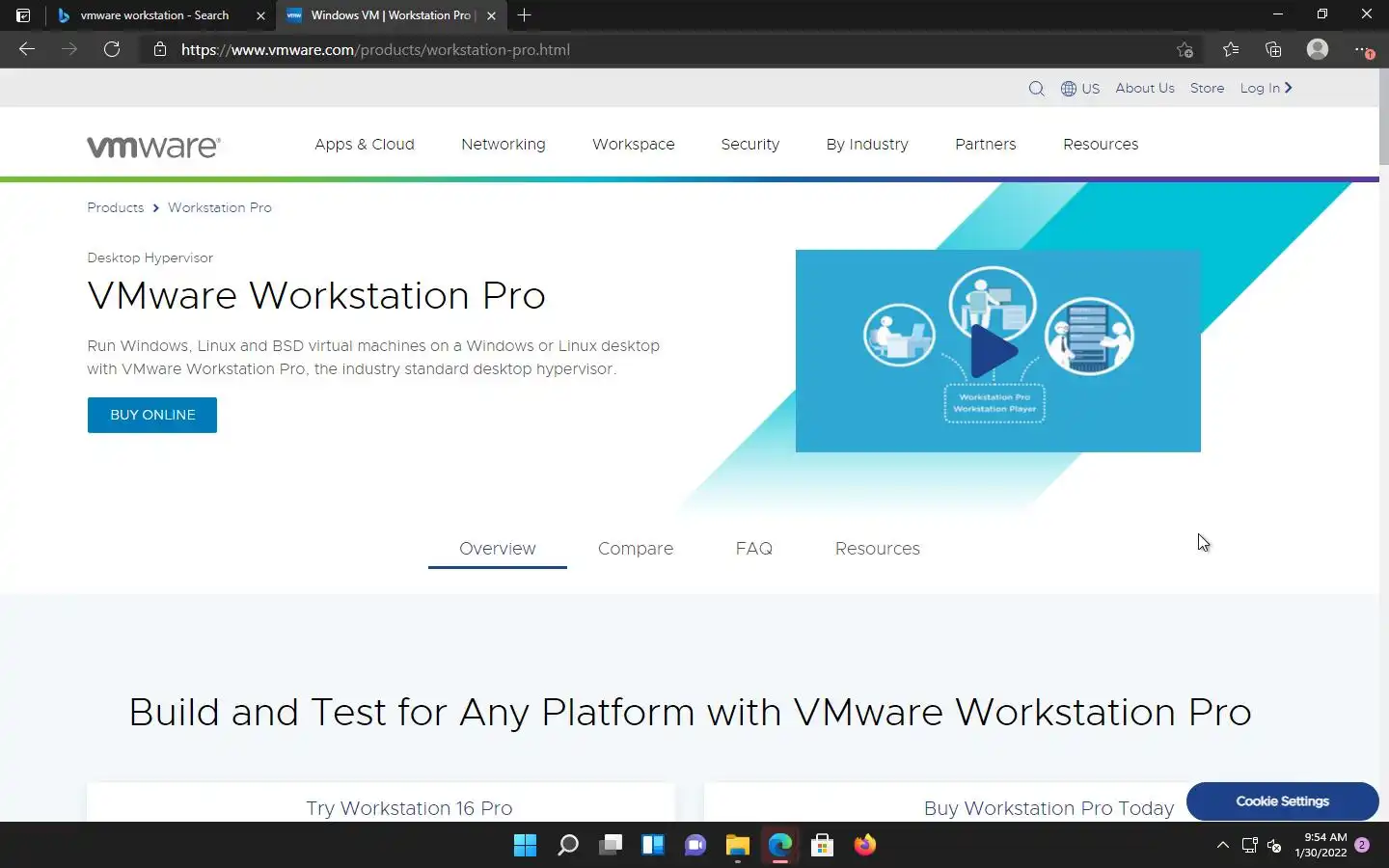Image resolution: width=1389 pixels, height=868 pixels.
Task: Click the VMware logo
Action: (154, 146)
